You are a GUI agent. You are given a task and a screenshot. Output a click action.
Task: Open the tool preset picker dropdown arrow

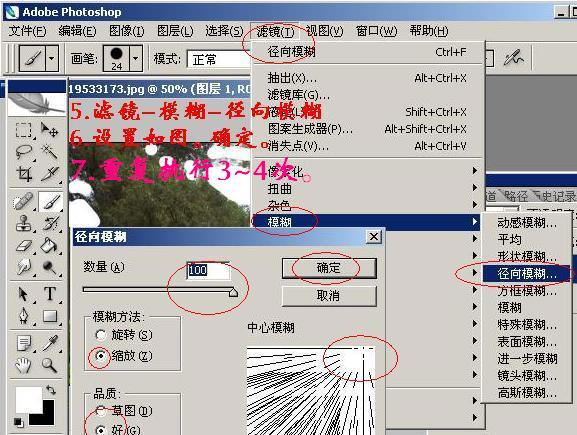52,58
